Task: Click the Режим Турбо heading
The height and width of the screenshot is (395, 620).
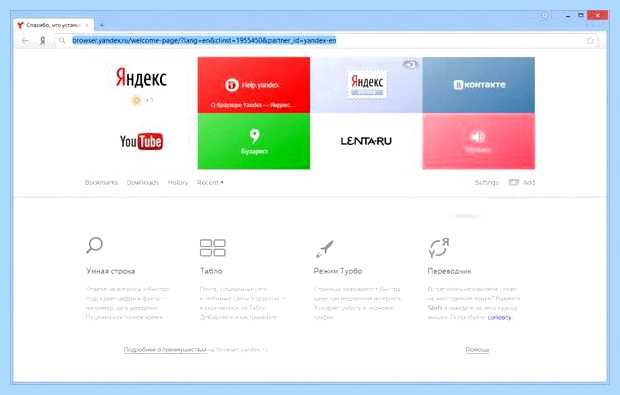Action: pyautogui.click(x=338, y=271)
